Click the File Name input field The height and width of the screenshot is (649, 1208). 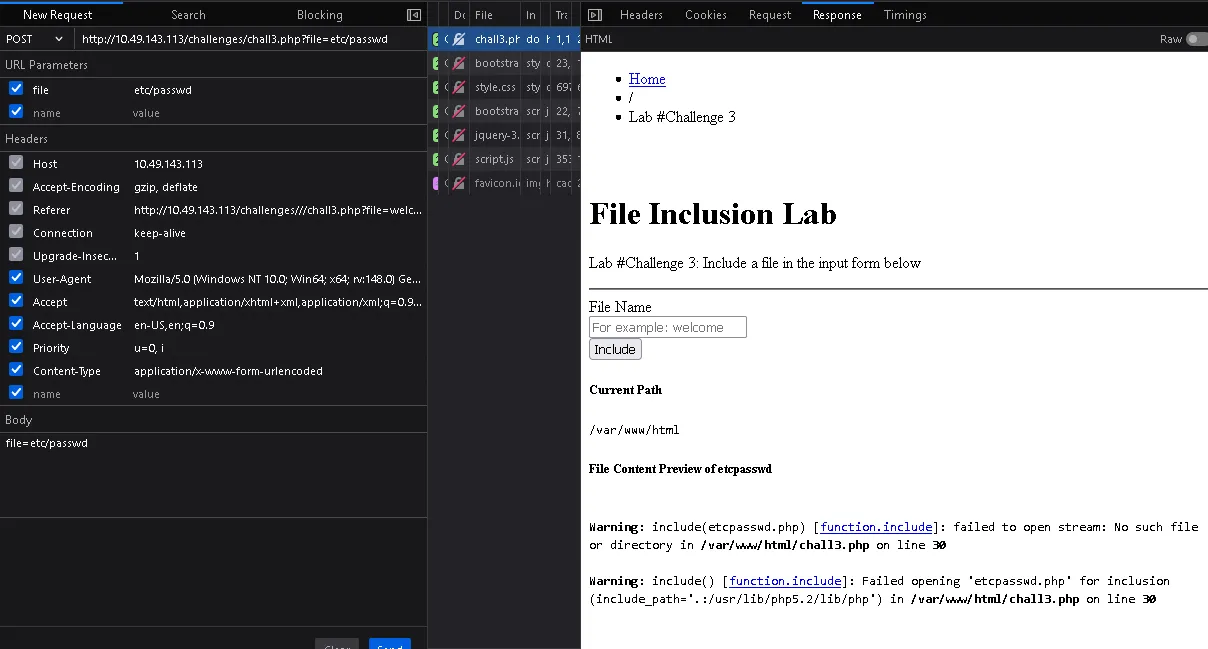pyautogui.click(x=667, y=327)
